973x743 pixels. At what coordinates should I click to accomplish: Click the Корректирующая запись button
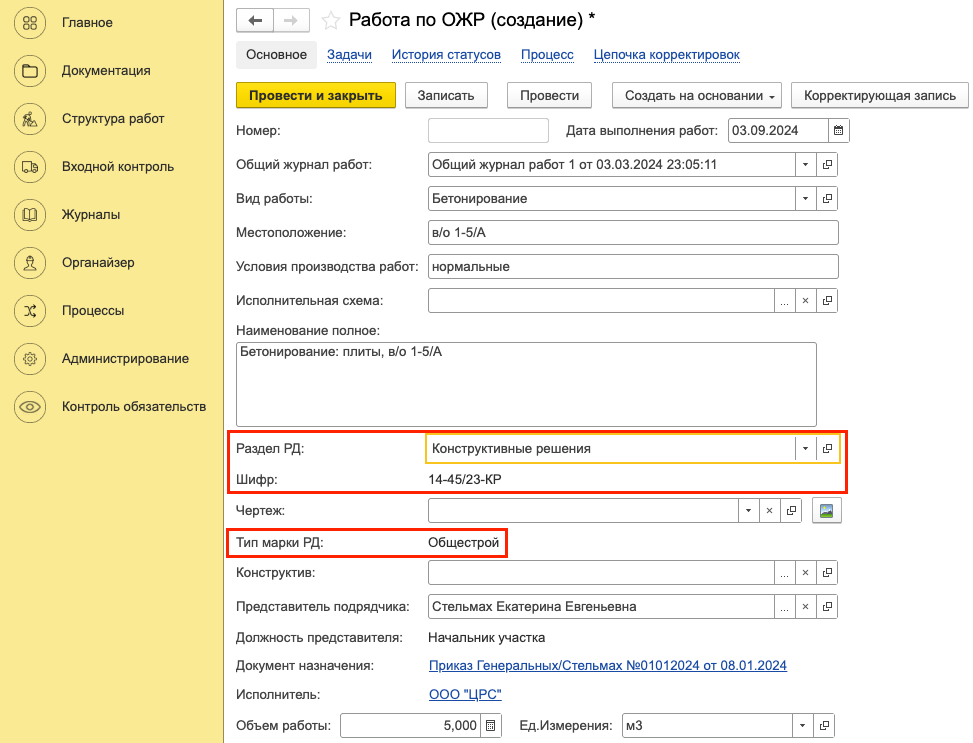click(x=879, y=95)
